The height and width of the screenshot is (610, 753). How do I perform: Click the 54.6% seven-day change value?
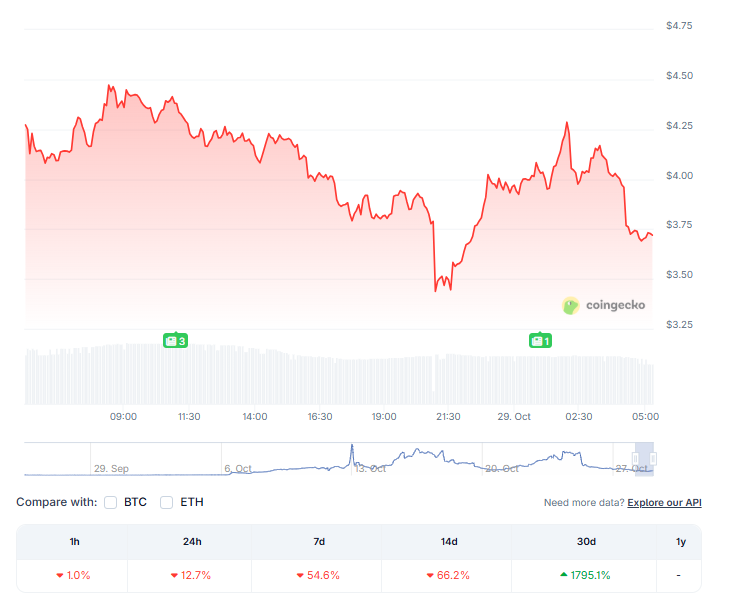coord(319,575)
